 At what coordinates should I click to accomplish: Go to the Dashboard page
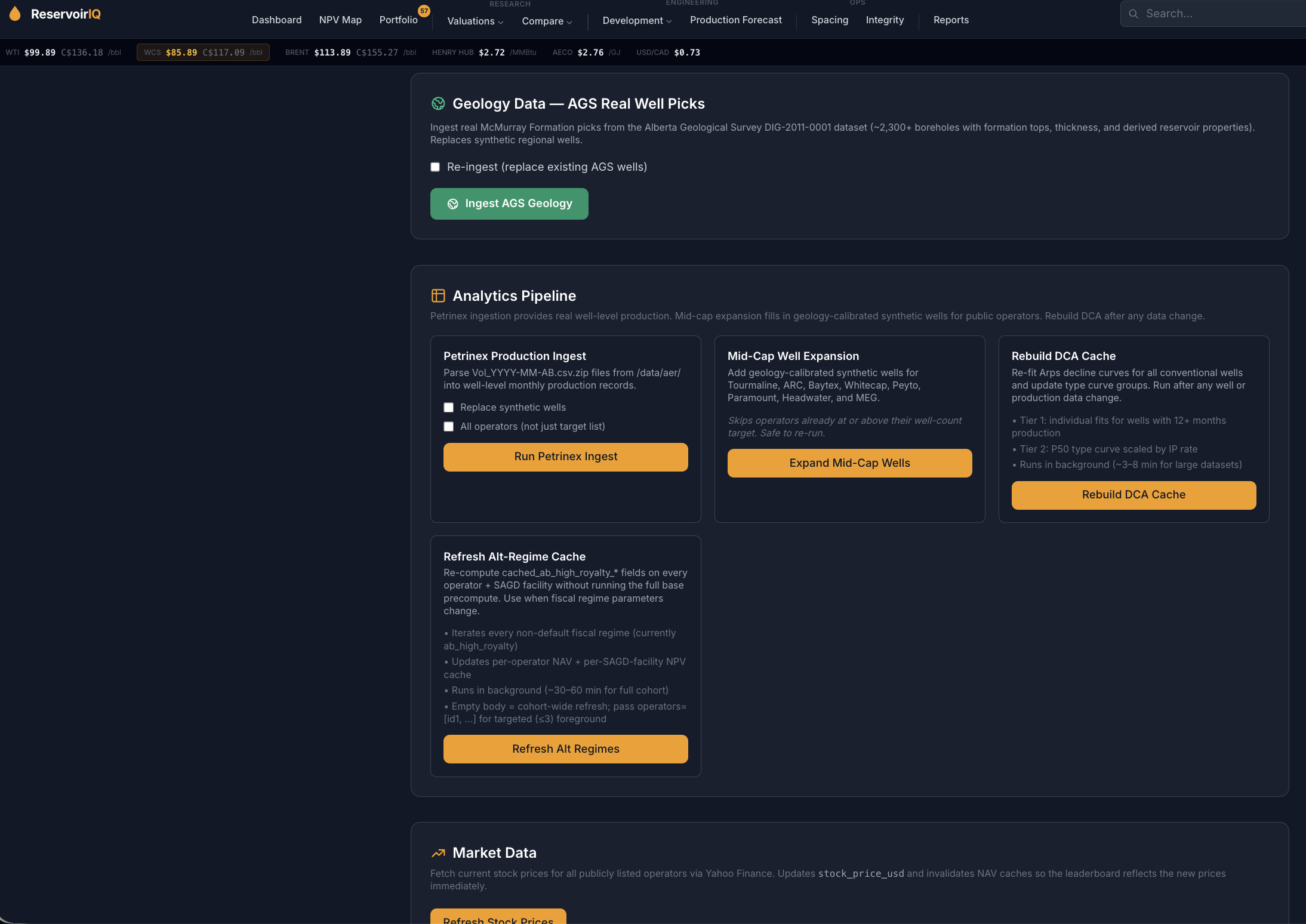pyautogui.click(x=276, y=20)
